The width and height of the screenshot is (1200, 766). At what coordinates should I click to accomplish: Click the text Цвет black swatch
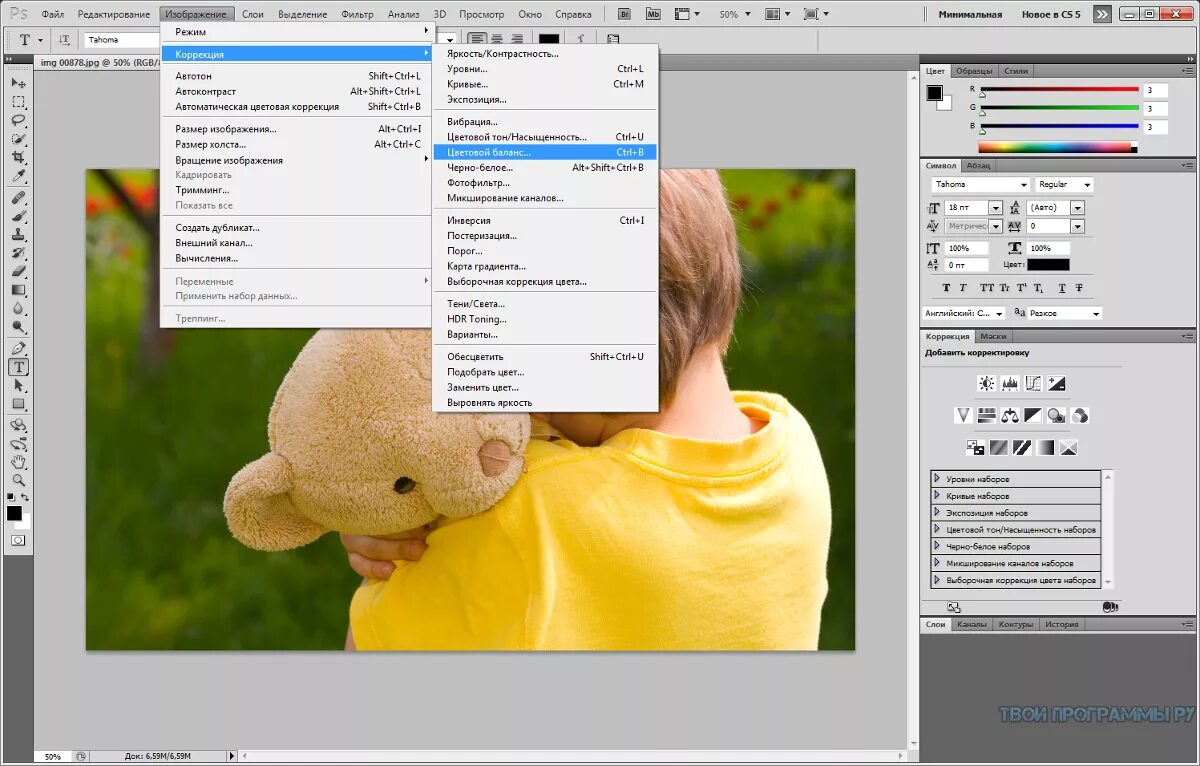point(1048,265)
